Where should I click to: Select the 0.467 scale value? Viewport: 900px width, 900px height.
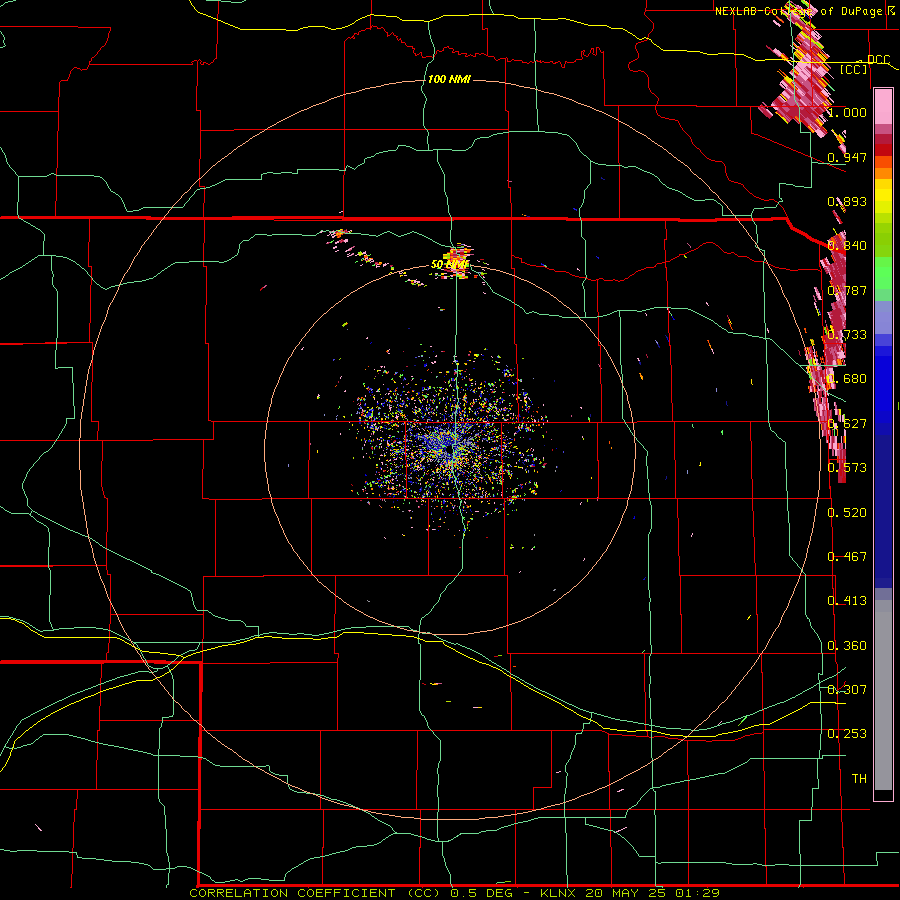click(x=847, y=557)
